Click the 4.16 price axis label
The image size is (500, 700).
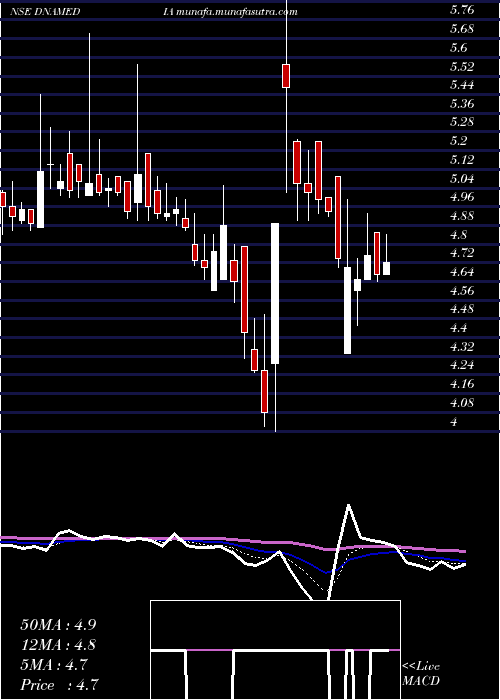point(462,384)
